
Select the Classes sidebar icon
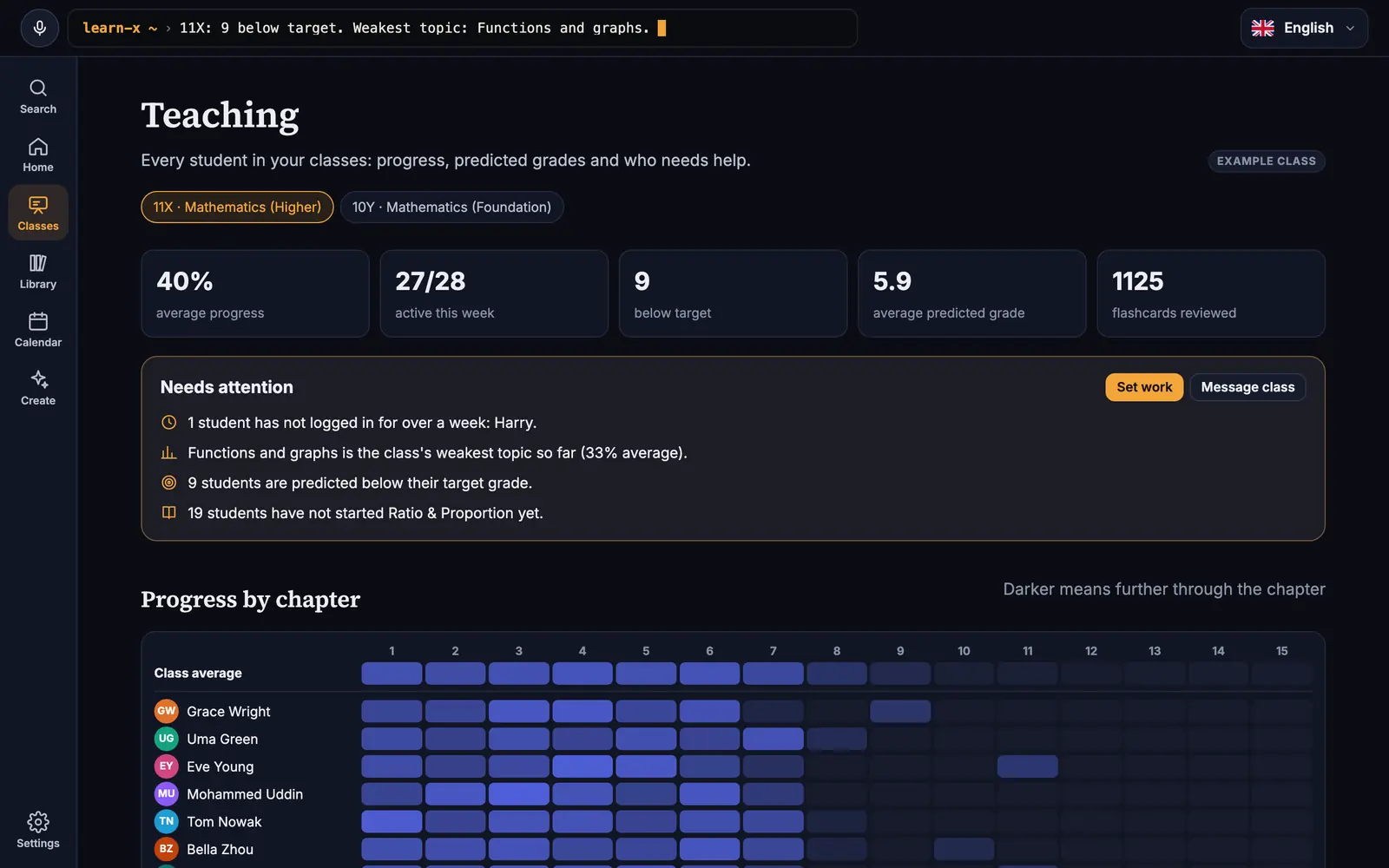pos(38,213)
